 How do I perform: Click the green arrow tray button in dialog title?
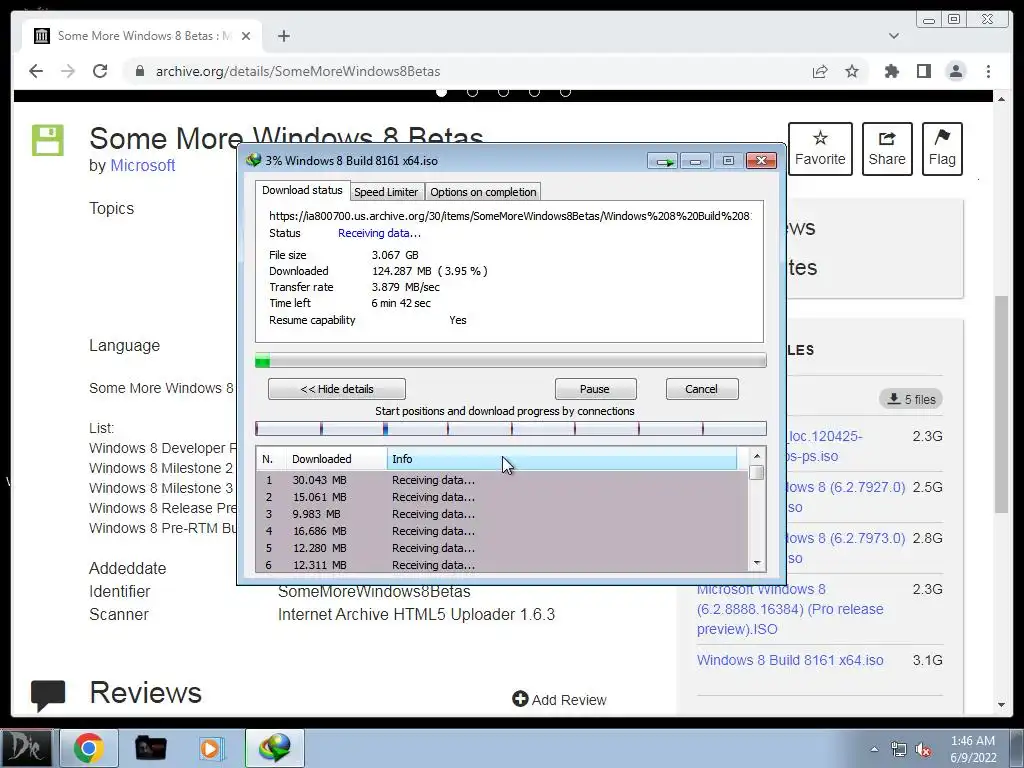coord(663,161)
